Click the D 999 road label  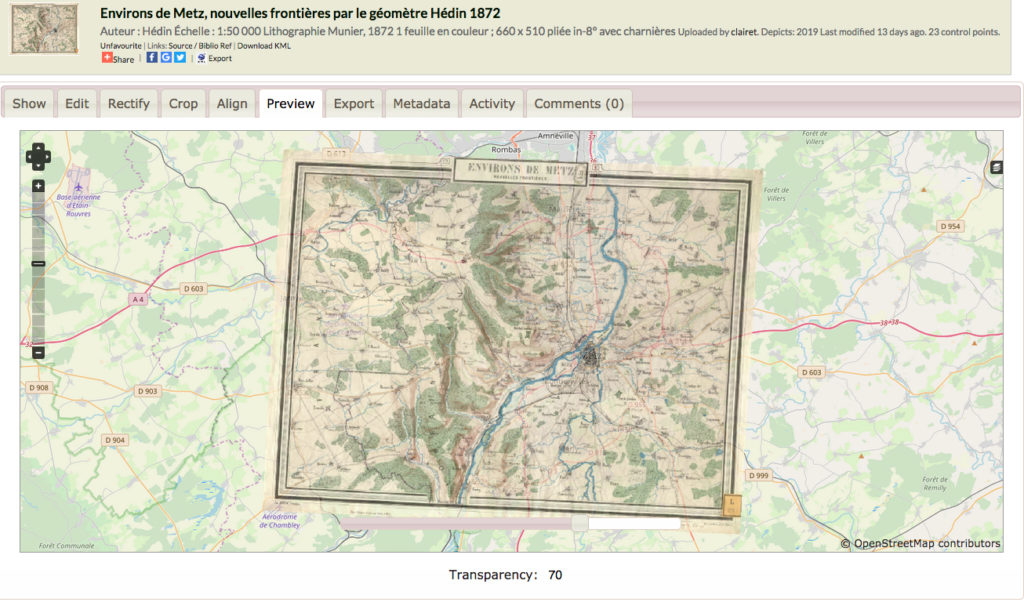[x=758, y=475]
